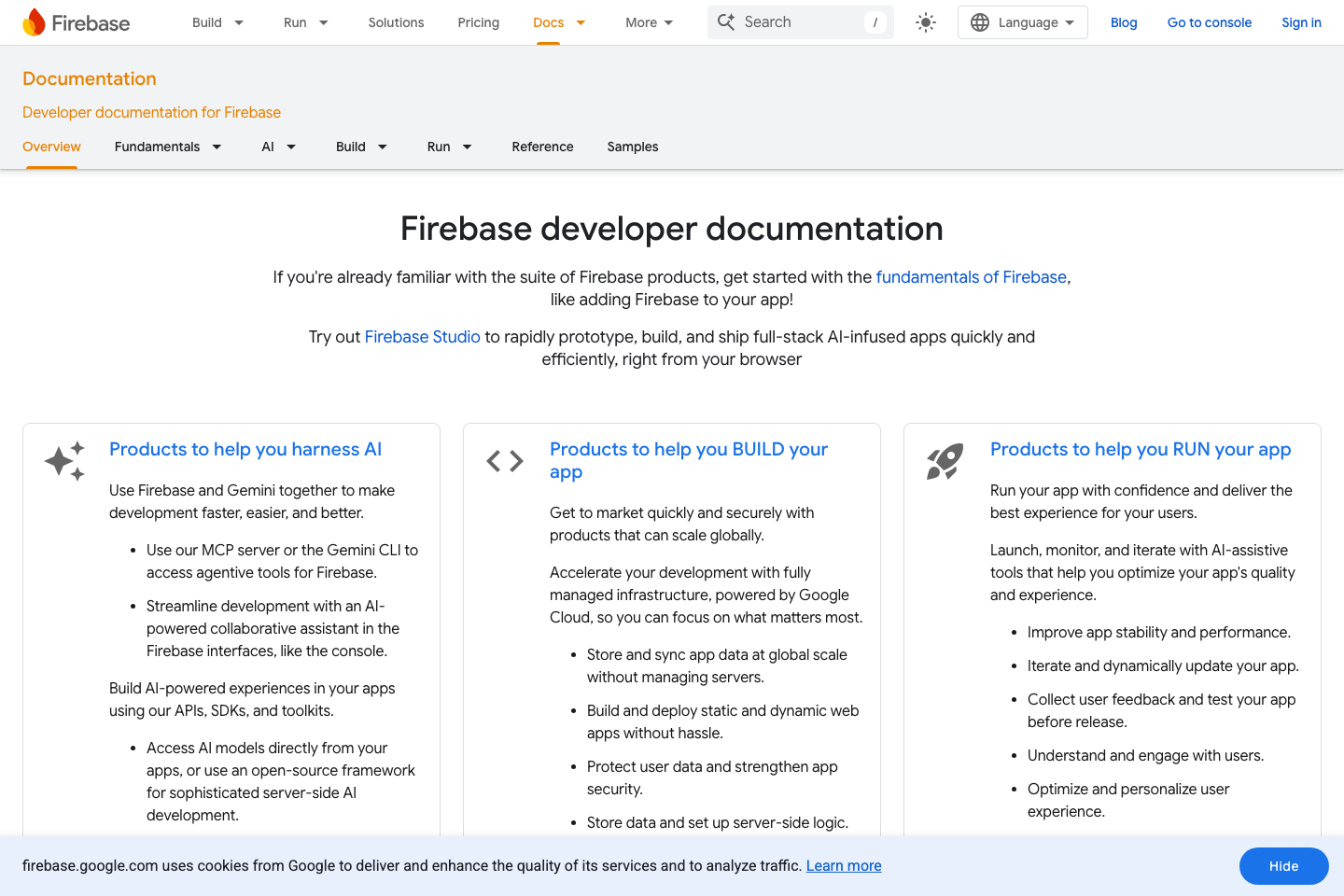Expand the AI docs dropdown
Screen dimensions: 1344x896
click(x=278, y=147)
